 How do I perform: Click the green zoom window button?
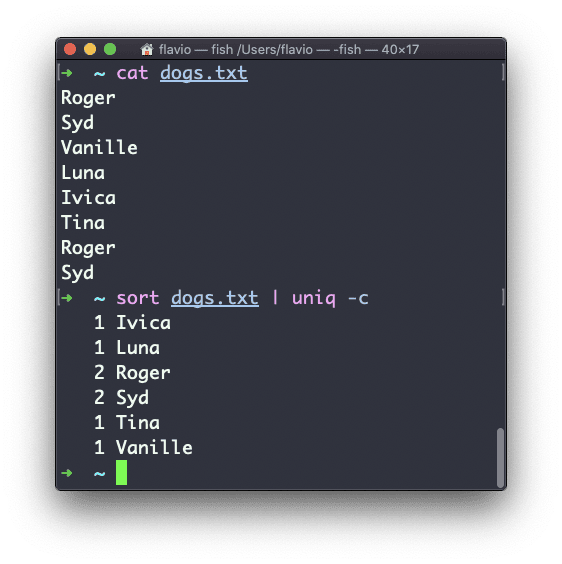[110, 49]
